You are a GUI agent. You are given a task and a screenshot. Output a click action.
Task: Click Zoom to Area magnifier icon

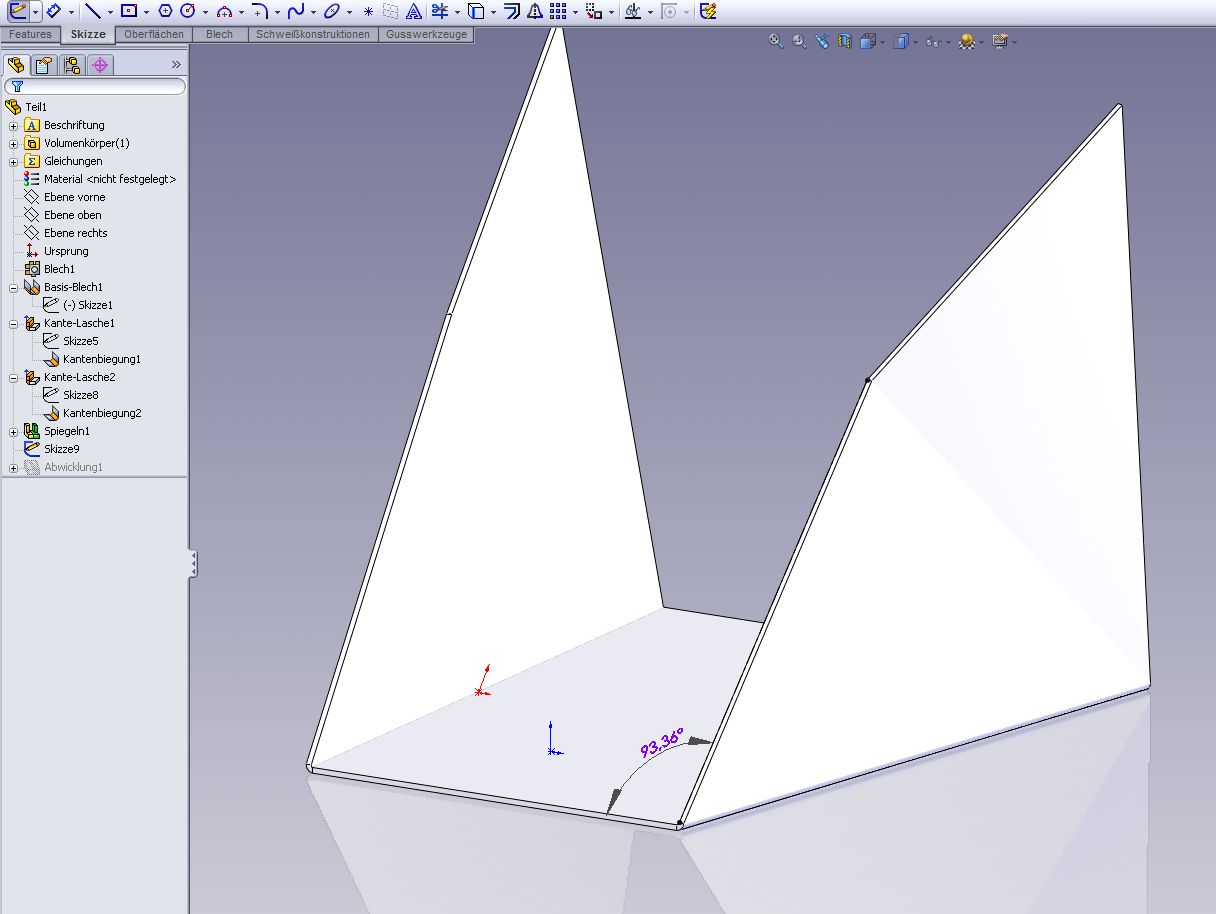click(798, 41)
